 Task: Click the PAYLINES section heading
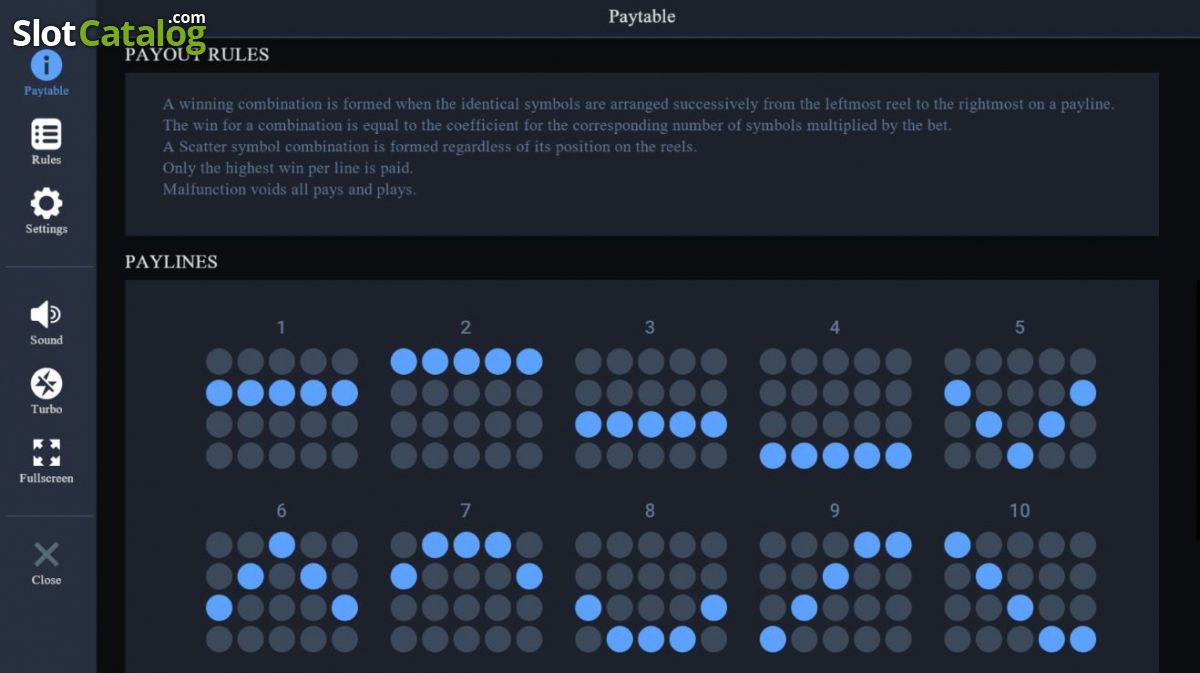(171, 262)
